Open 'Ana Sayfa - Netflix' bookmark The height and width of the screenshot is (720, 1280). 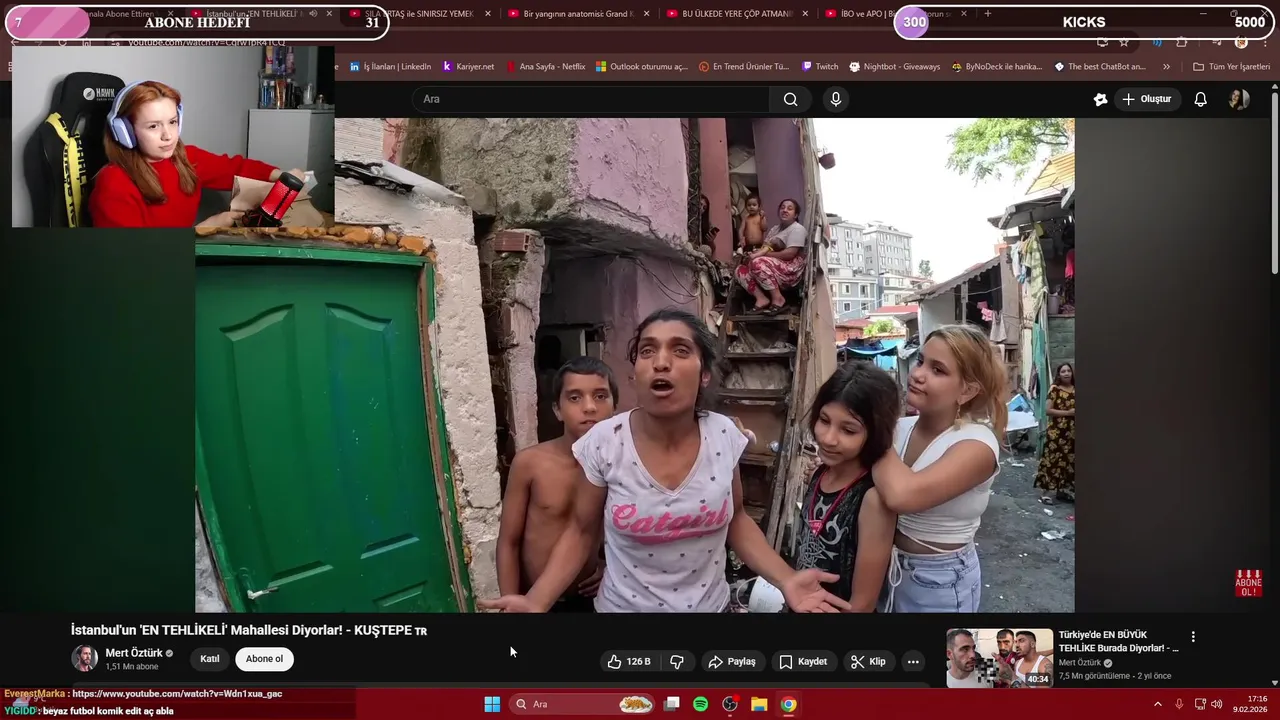(545, 67)
